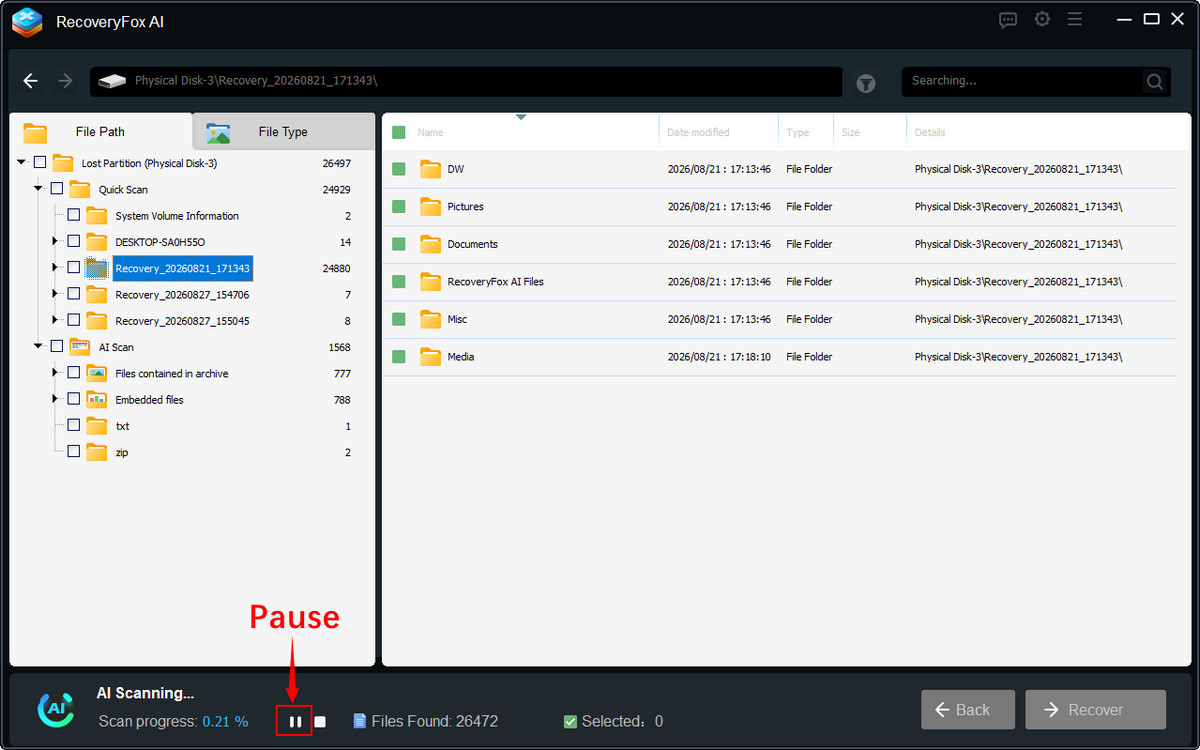Image resolution: width=1200 pixels, height=750 pixels.
Task: Check the Recovery_20260827_154706 checkbox
Action: [74, 294]
